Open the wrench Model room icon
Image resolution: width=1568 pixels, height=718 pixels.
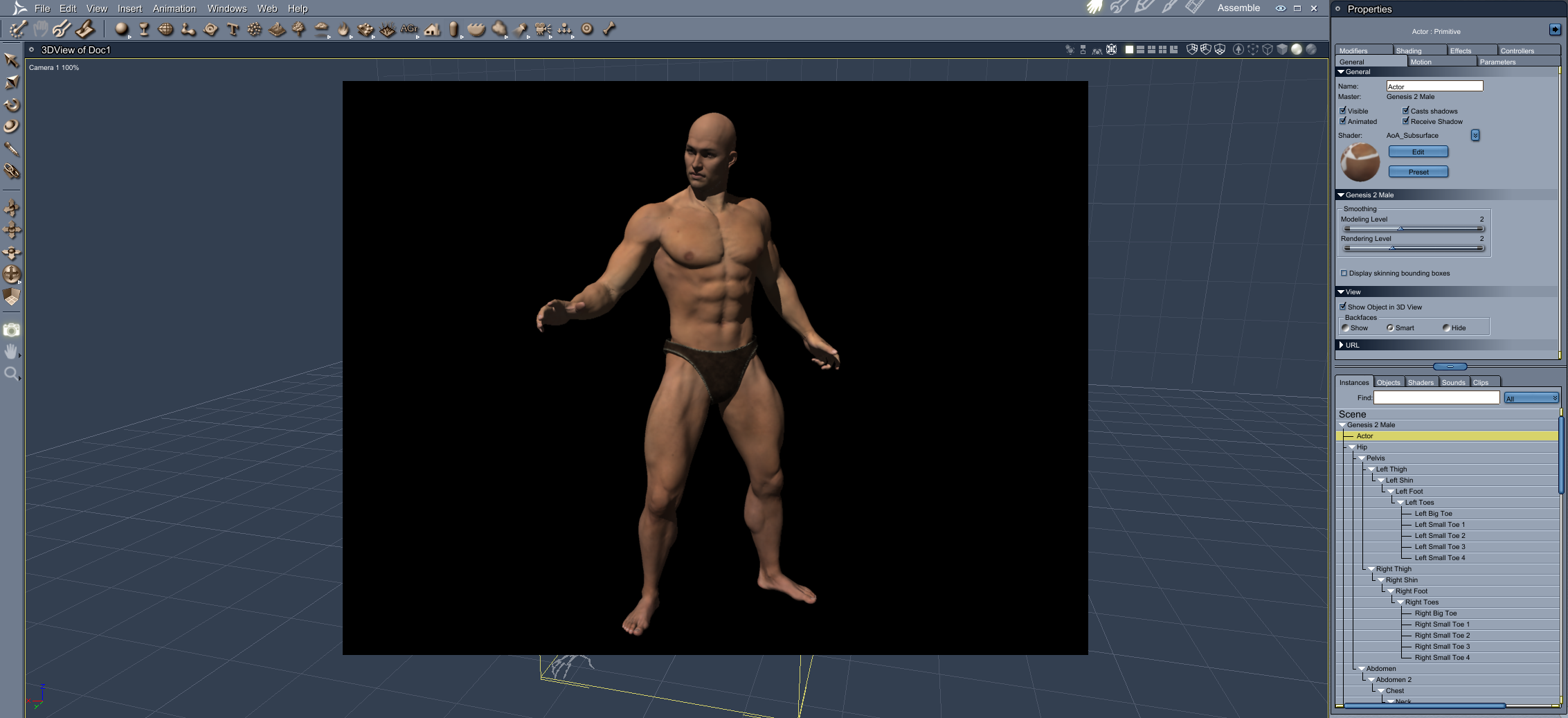1119,8
